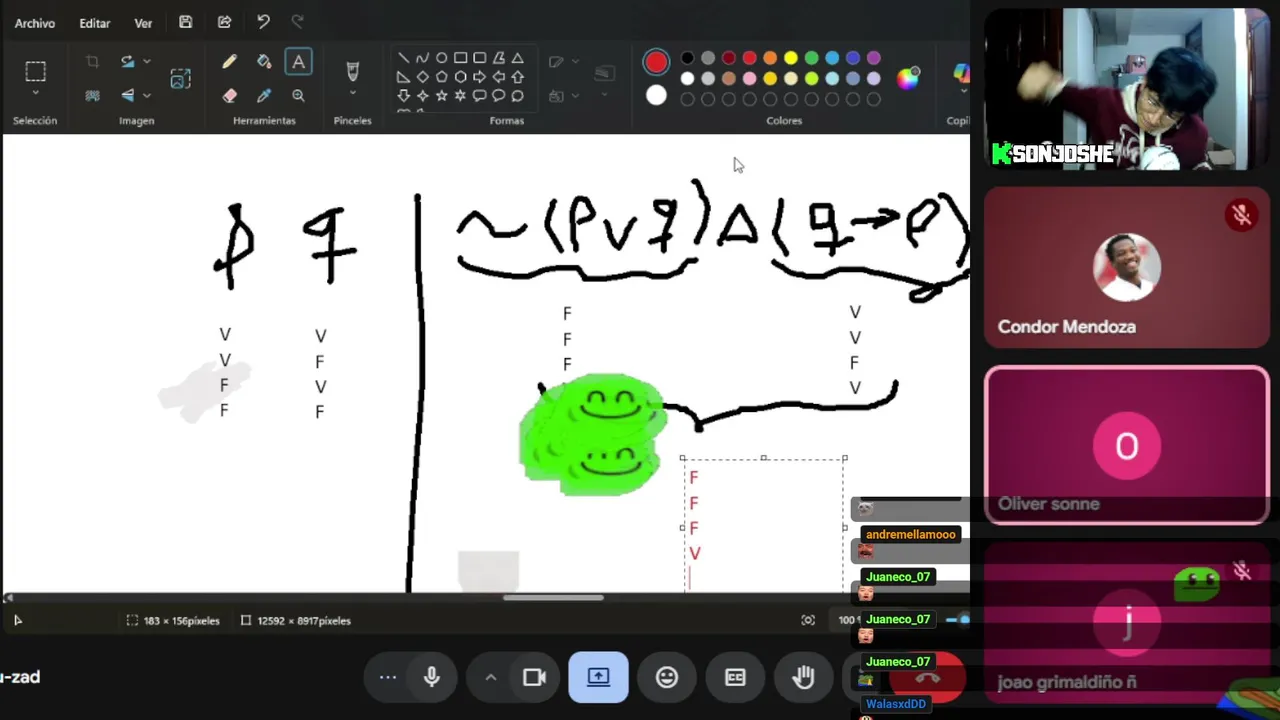
Task: Click the red leave call button
Action: [x=928, y=677]
